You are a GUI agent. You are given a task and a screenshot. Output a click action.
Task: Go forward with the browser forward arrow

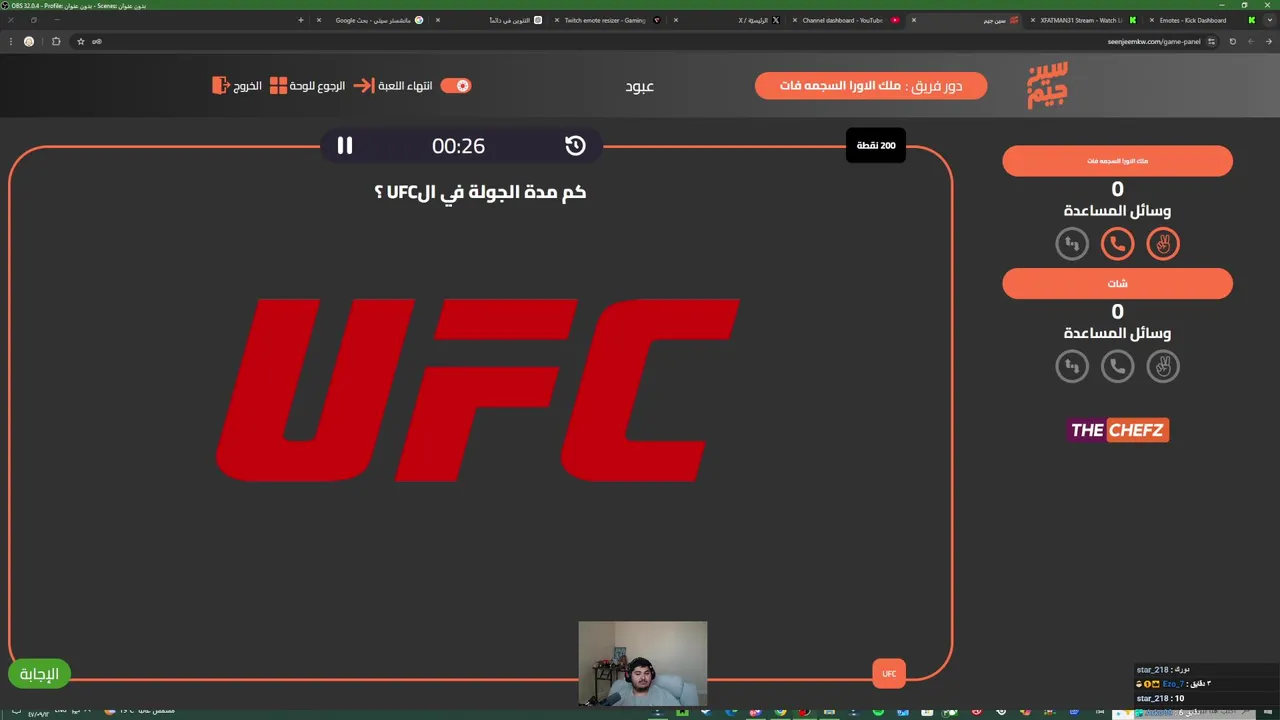click(1251, 42)
